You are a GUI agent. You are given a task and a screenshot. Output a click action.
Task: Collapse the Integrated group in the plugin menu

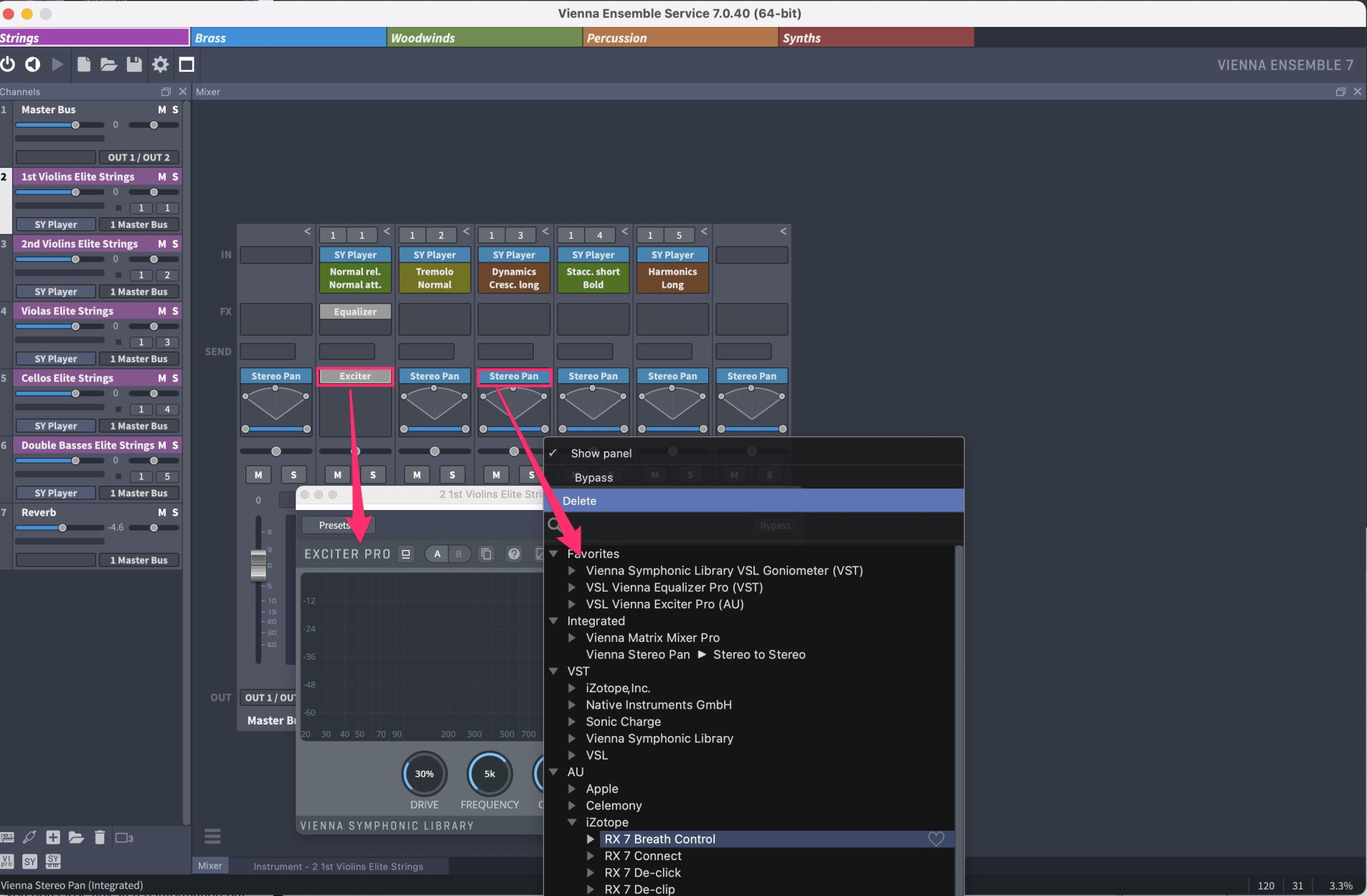point(553,621)
